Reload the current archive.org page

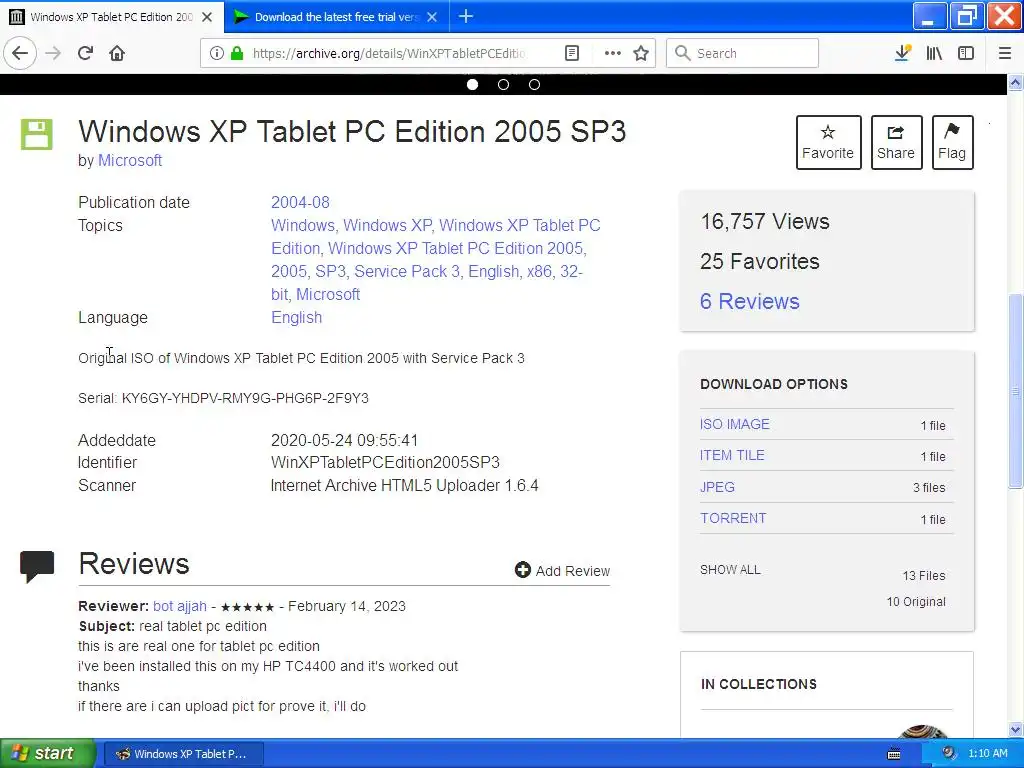click(85, 53)
